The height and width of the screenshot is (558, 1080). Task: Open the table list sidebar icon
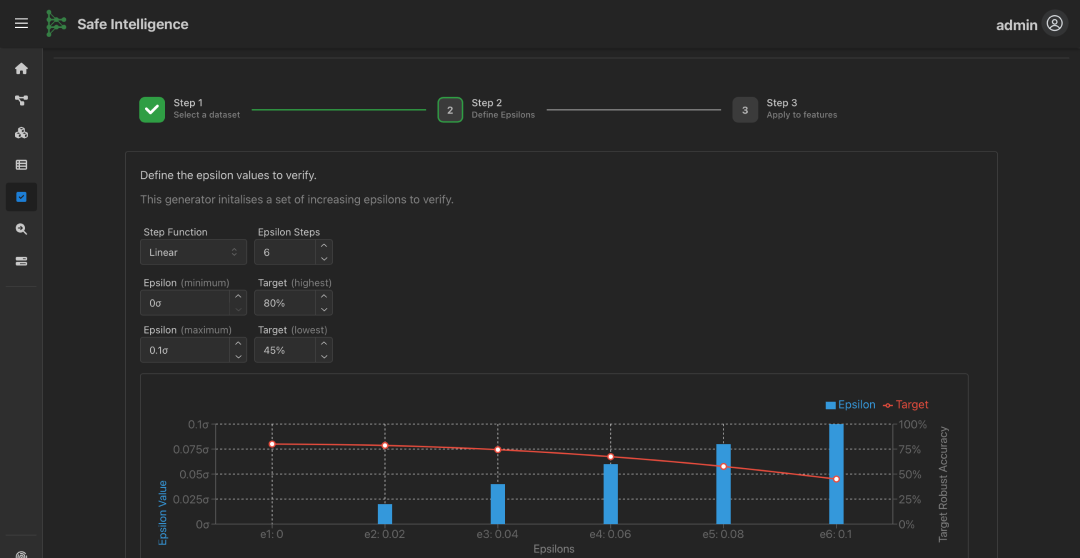coord(21,165)
